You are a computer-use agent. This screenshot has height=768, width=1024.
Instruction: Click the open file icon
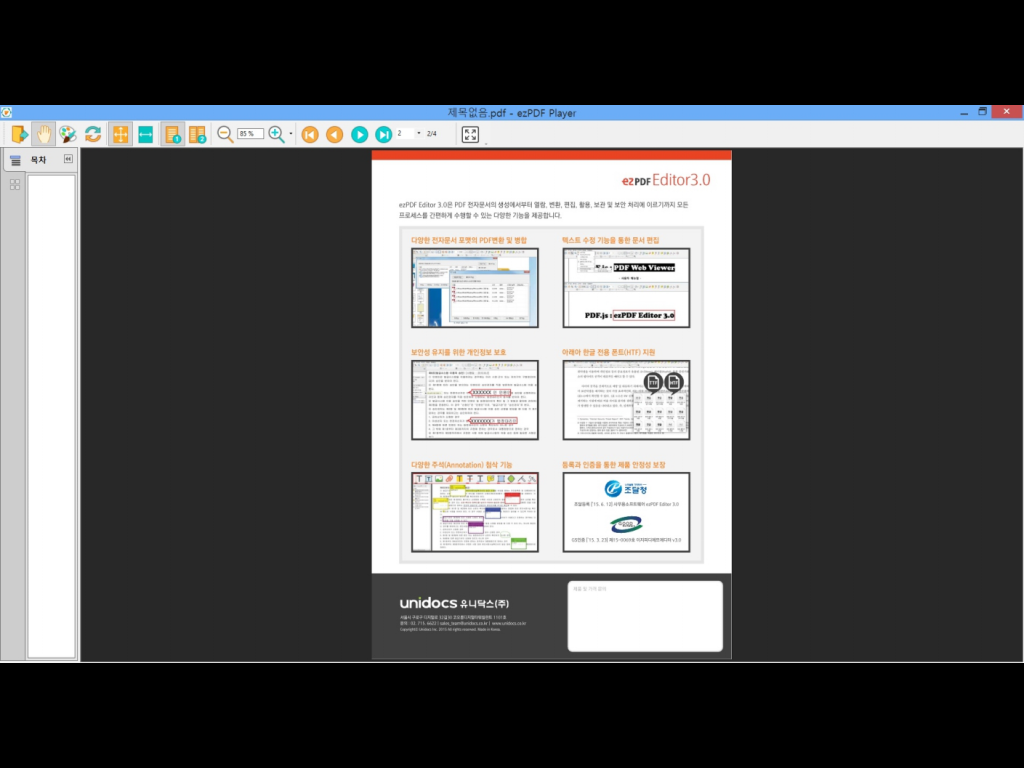coord(20,135)
